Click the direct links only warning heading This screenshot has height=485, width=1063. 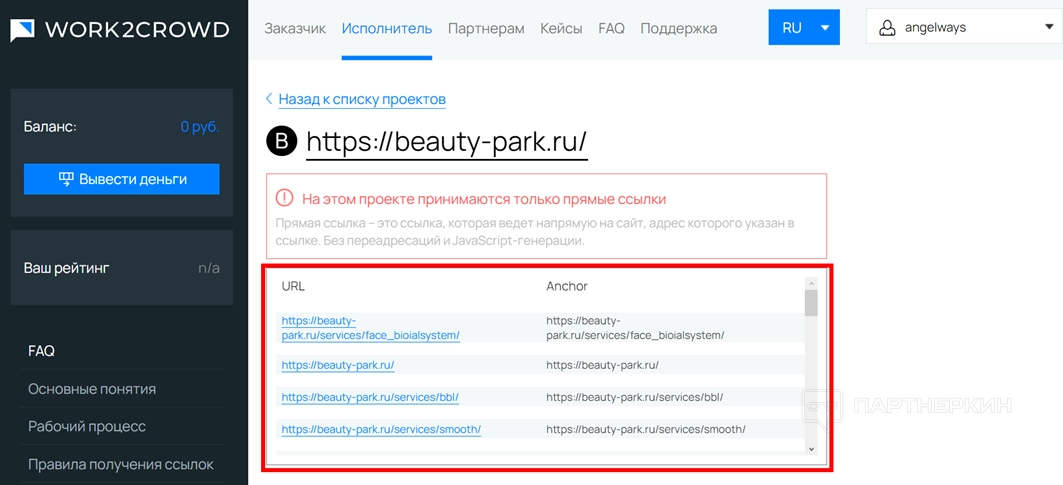tap(484, 199)
